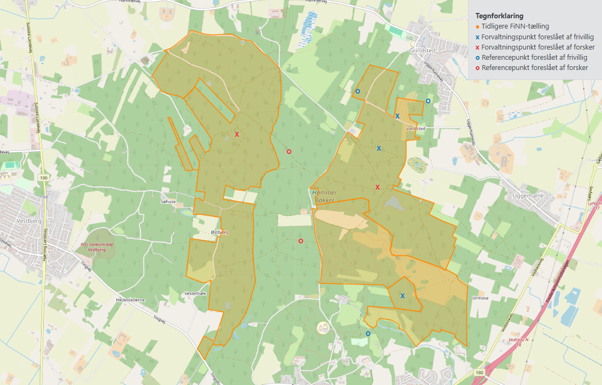Viewport: 602px width, 385px height.
Task: Click red X marker in the western survey polygon
Action: 237,134
